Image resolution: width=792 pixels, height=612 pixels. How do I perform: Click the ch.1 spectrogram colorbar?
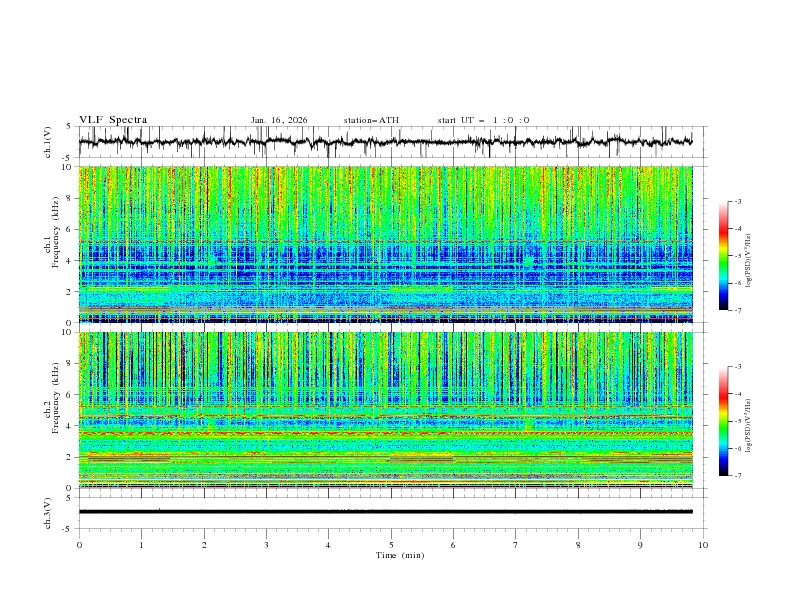(723, 255)
